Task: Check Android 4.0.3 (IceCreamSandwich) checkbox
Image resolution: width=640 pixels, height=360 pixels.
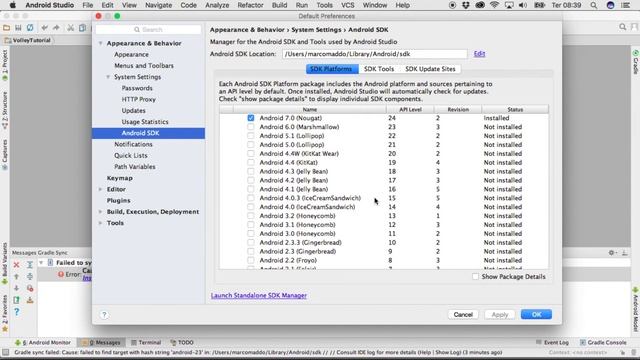Action: point(251,198)
